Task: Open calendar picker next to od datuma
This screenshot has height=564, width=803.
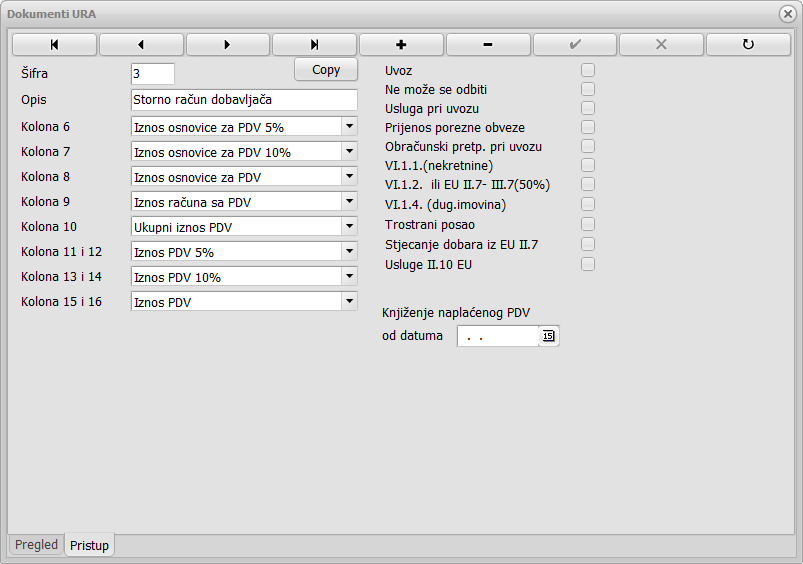Action: click(548, 336)
